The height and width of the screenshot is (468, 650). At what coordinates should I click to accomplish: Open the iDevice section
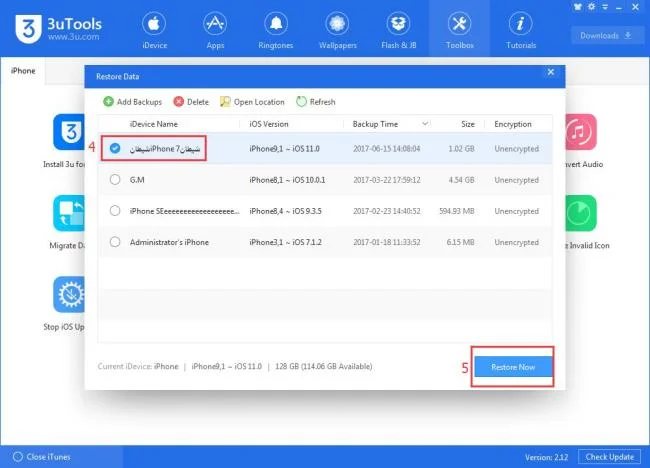pos(154,30)
